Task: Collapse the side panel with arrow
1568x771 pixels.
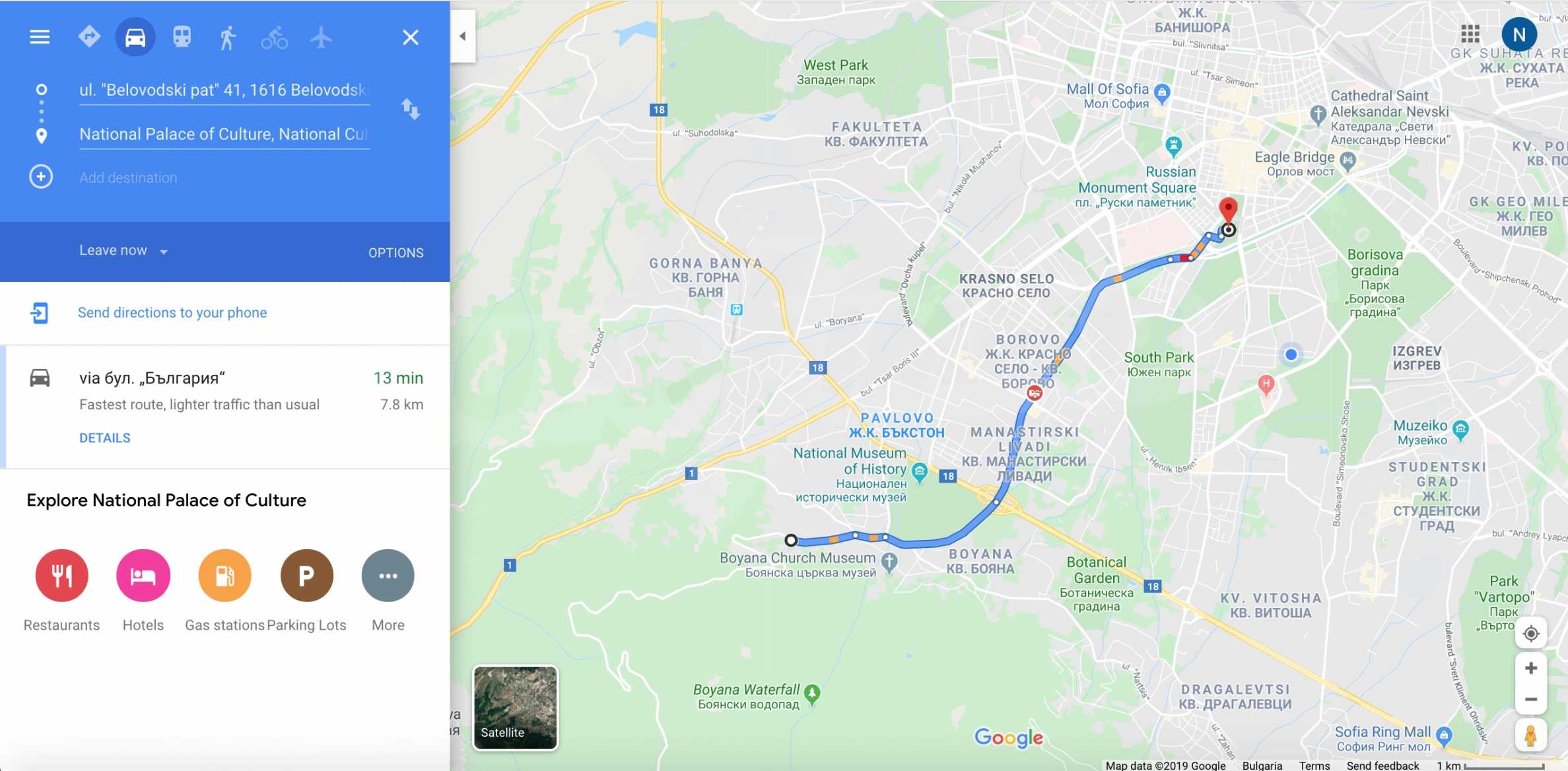Action: click(463, 36)
